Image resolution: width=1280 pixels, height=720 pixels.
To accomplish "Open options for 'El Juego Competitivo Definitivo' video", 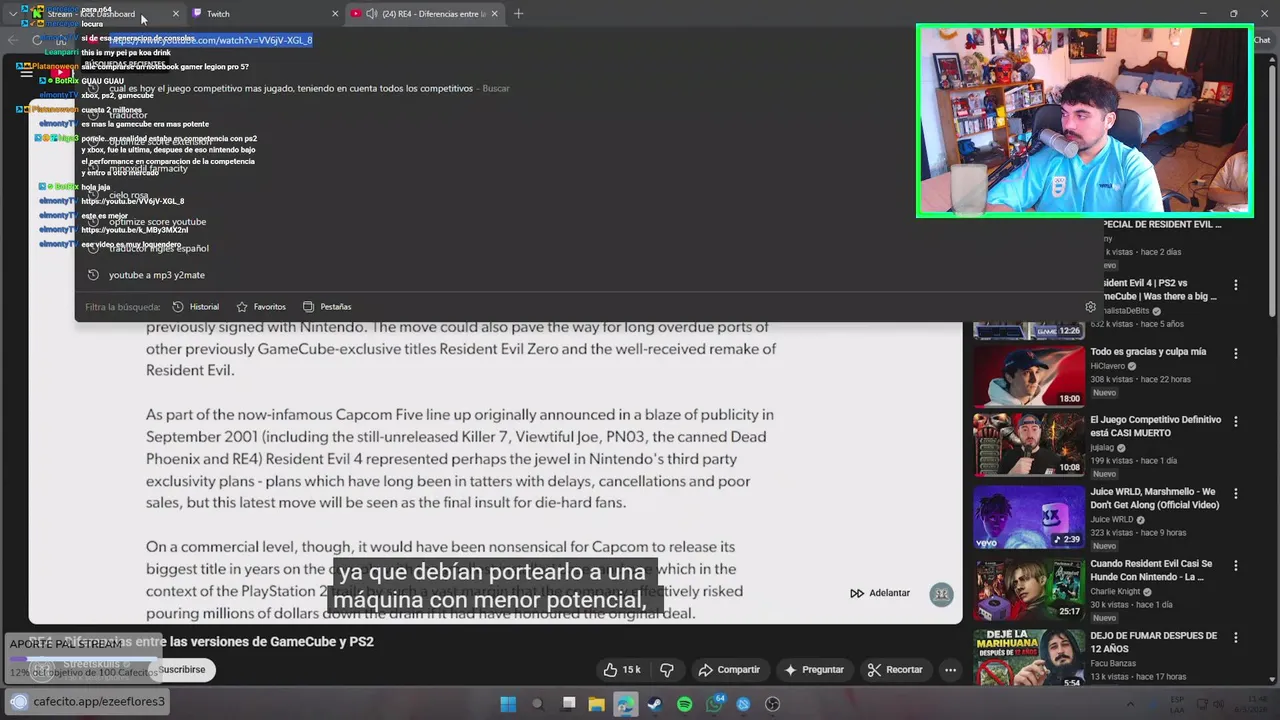I will pyautogui.click(x=1236, y=421).
